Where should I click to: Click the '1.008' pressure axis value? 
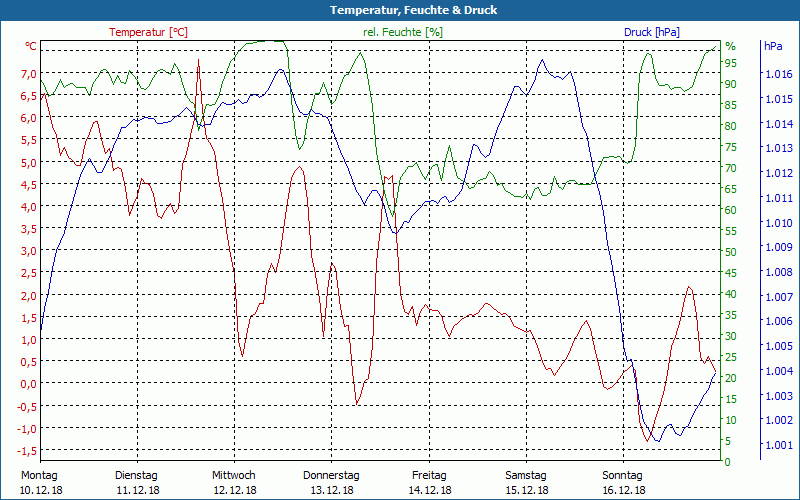click(779, 272)
